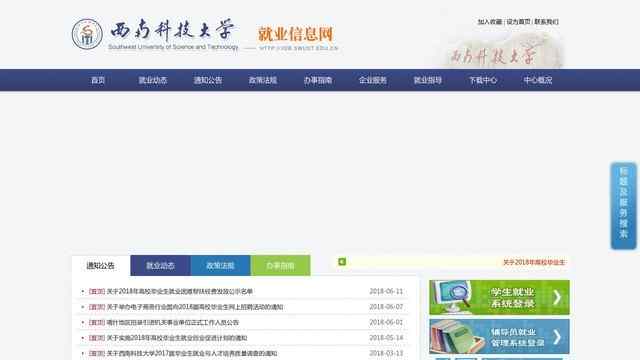Open the 企业服务 navigation item
Screen dimensions: 640x360
pos(373,80)
